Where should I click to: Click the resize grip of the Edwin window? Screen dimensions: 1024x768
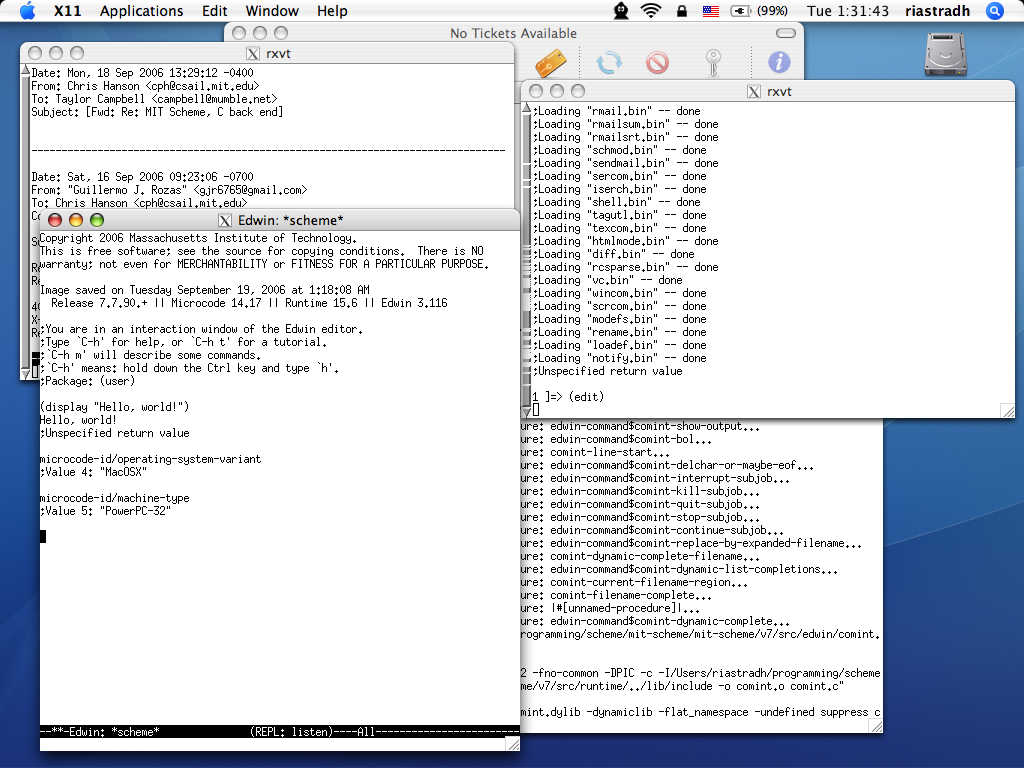tap(512, 743)
